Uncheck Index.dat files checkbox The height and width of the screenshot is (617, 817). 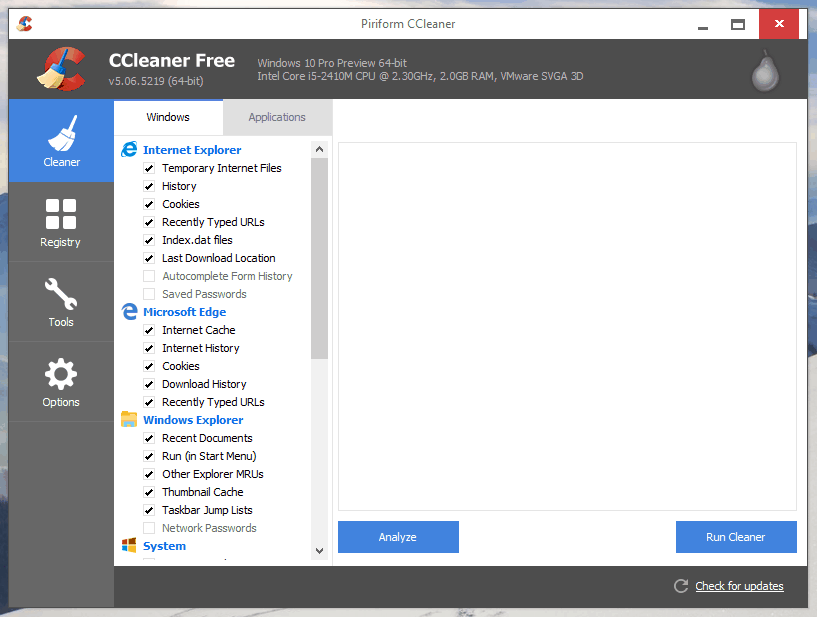coord(149,240)
